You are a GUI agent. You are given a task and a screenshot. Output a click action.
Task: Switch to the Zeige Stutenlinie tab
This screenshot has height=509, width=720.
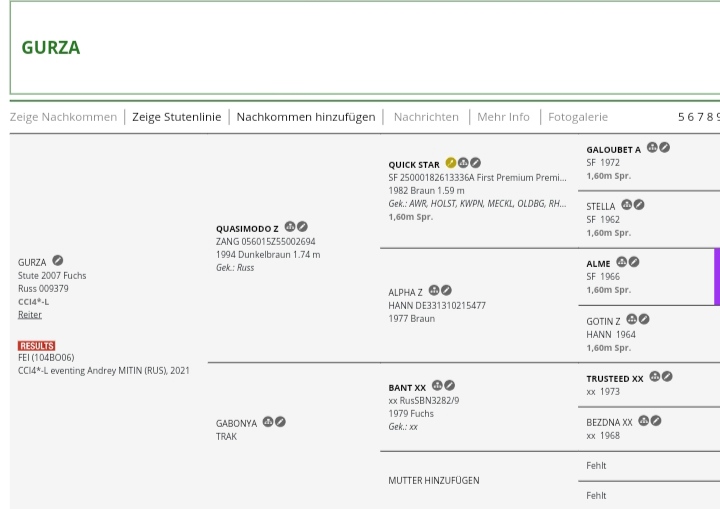click(176, 117)
